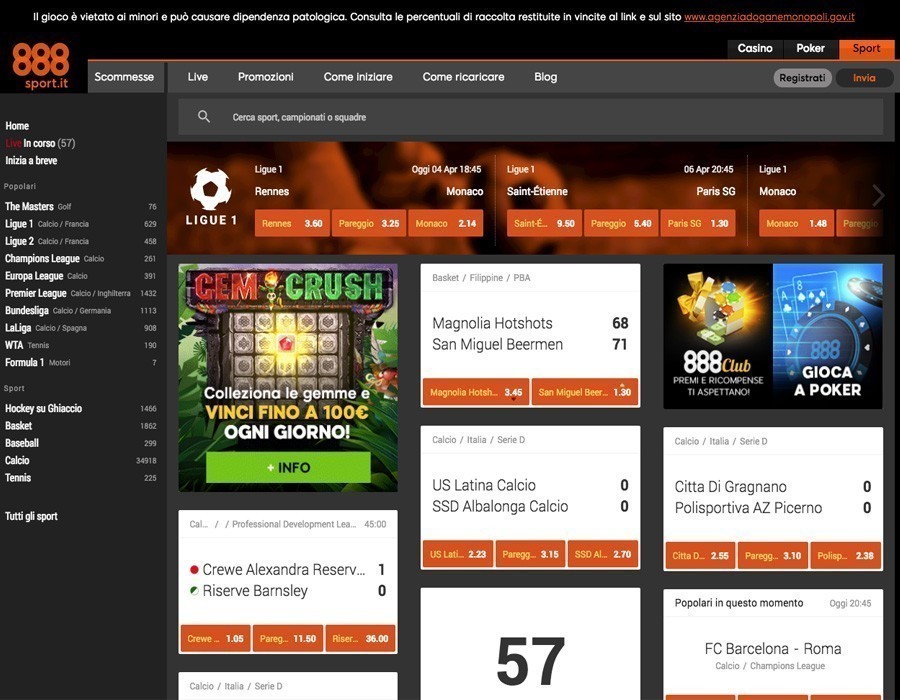
Task: Click the Invia button
Action: click(864, 78)
